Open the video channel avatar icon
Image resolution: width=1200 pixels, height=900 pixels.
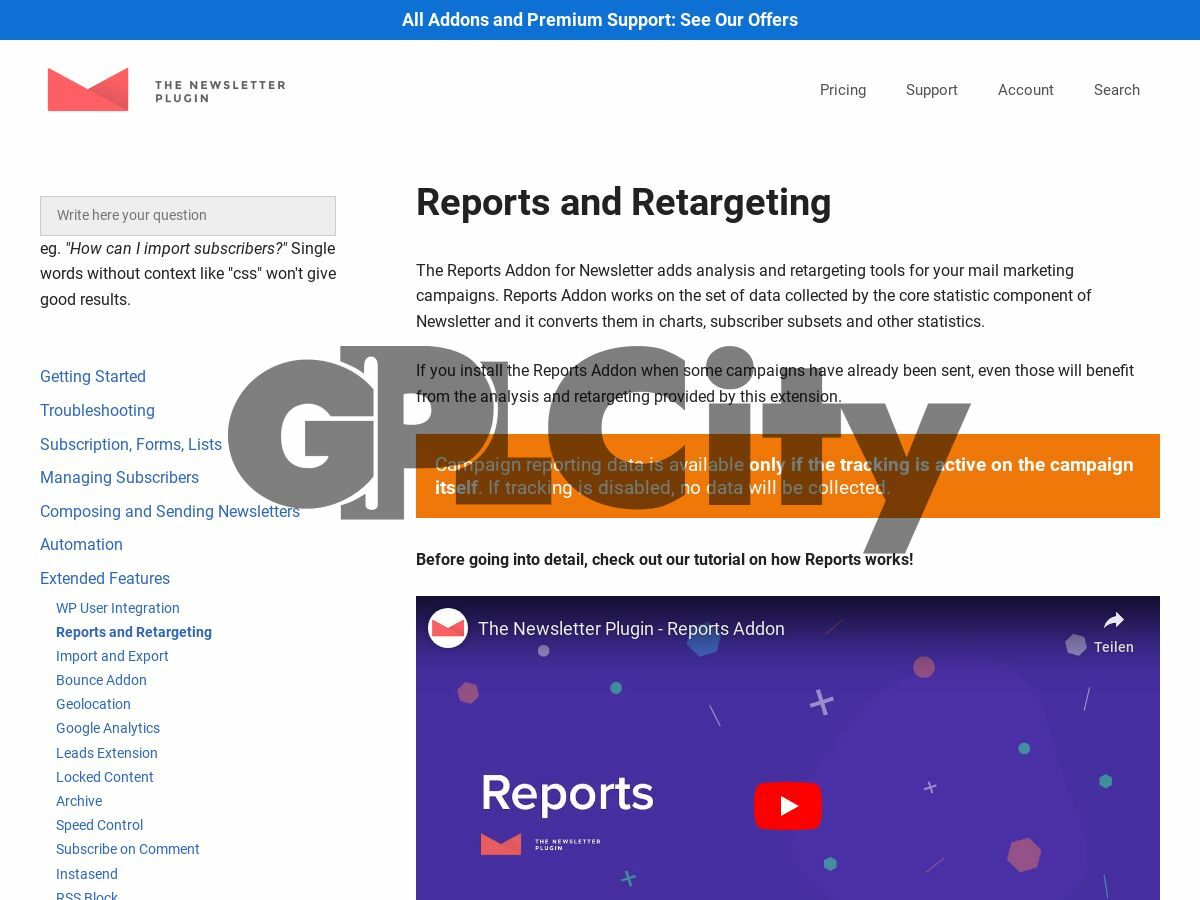tap(448, 628)
